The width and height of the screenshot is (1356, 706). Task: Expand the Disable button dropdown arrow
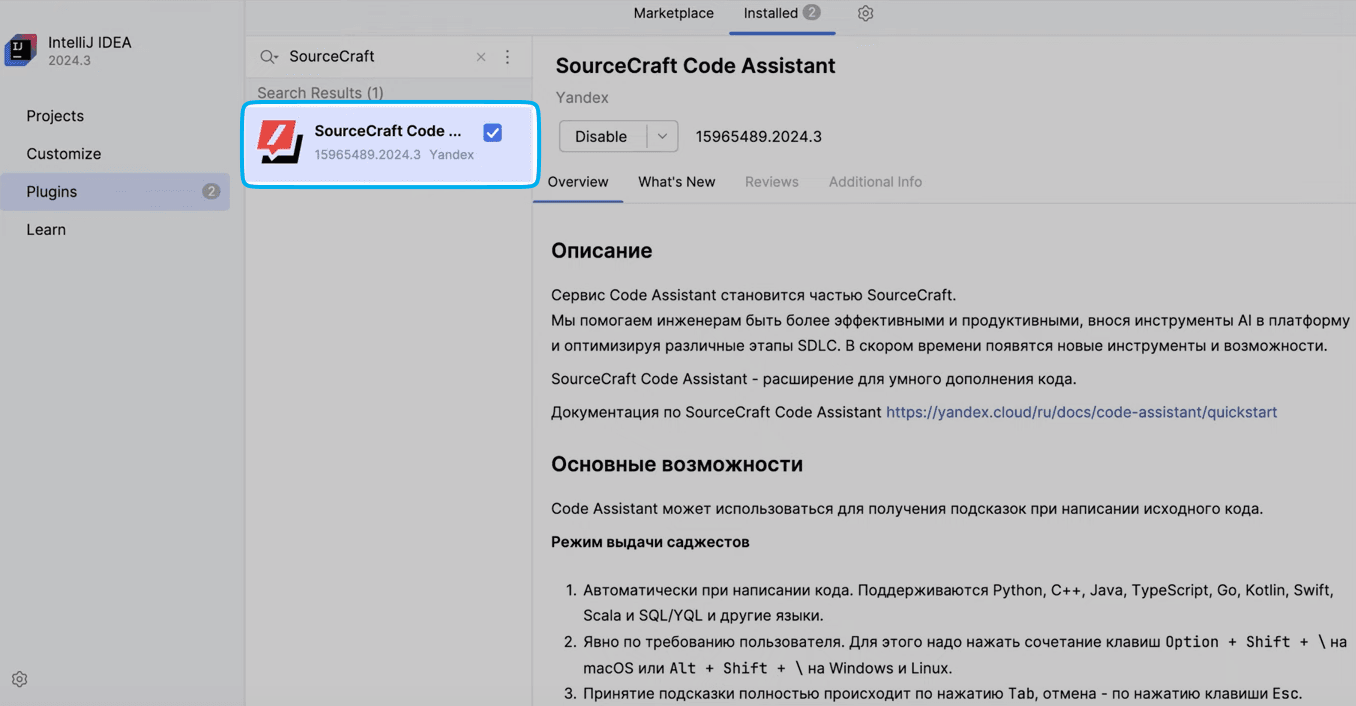pos(662,137)
